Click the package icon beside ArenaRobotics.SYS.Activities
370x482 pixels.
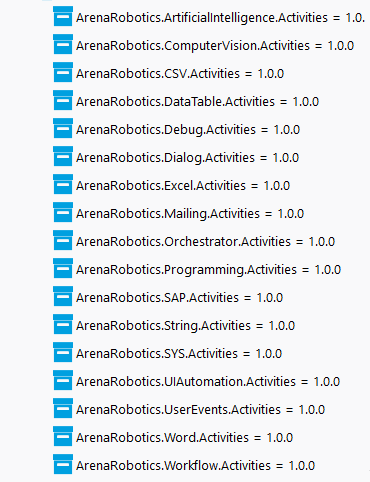click(x=63, y=352)
